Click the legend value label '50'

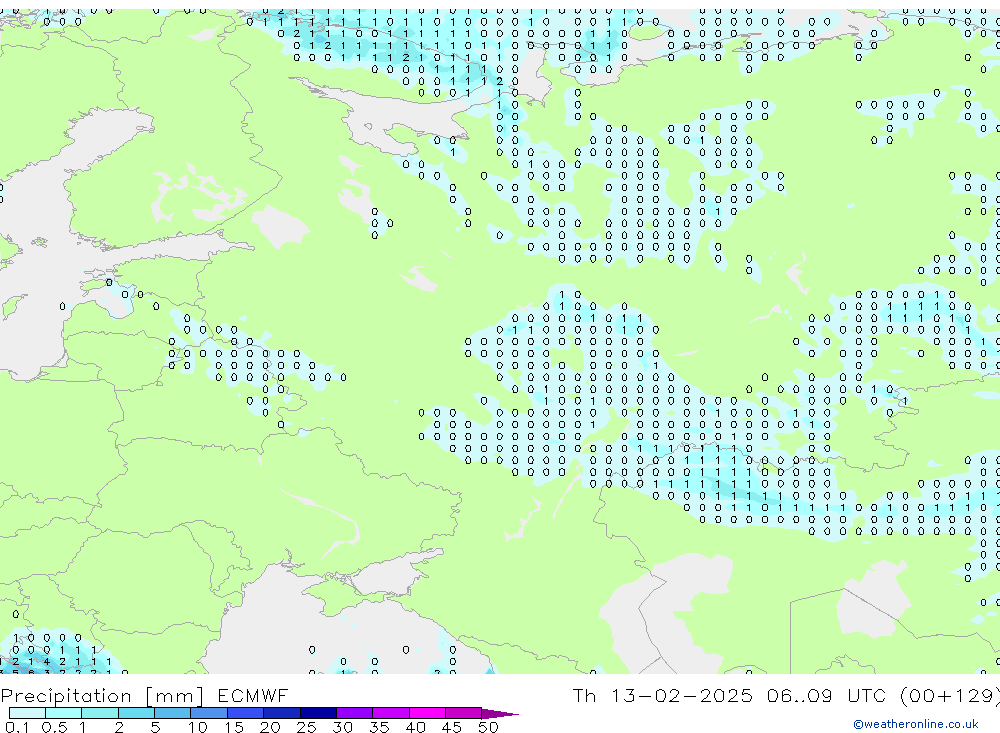(x=488, y=727)
